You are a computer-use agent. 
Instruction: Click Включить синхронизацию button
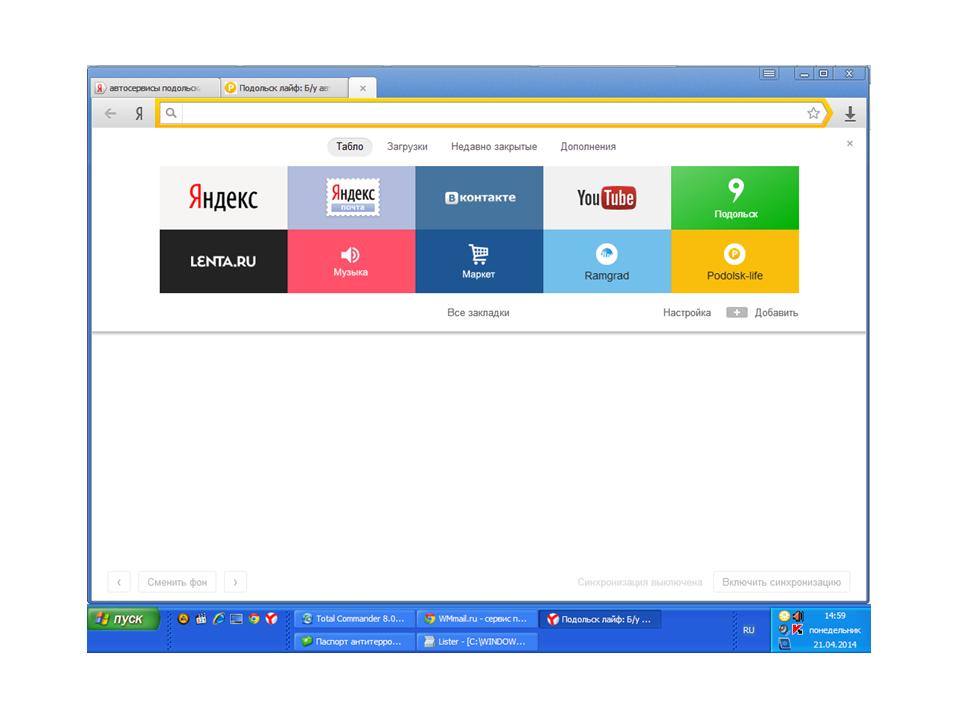point(781,582)
